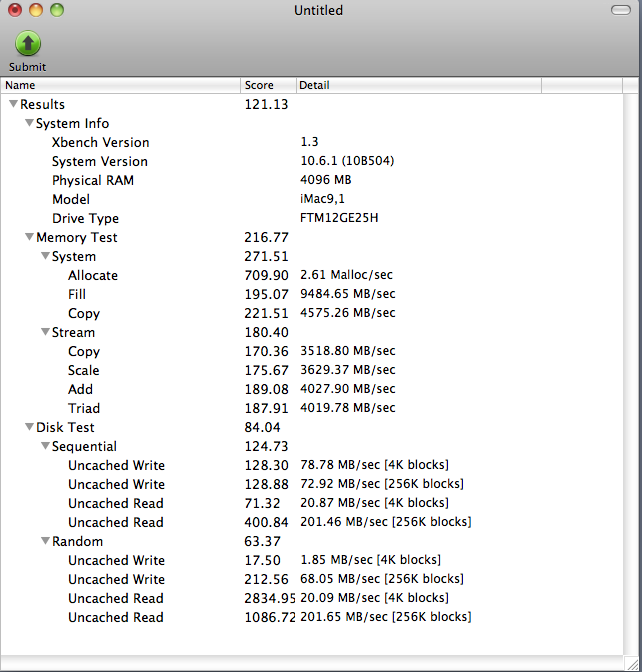The image size is (642, 672).
Task: Select the Triad row
Action: coord(312,408)
